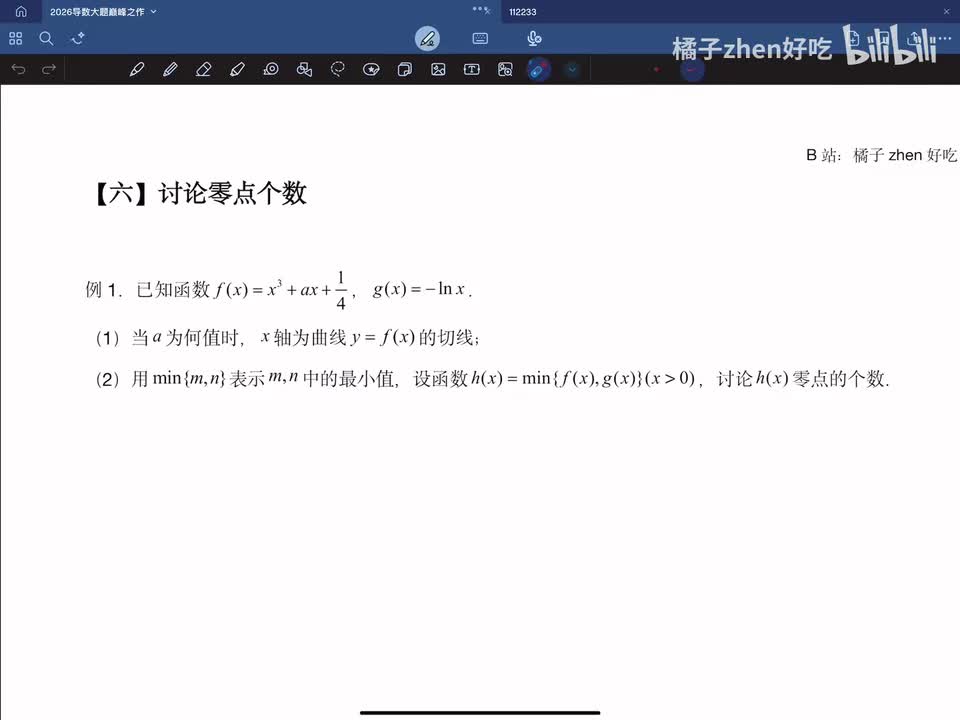Open the page thumbnails grid view
The width and height of the screenshot is (960, 720).
coord(16,39)
